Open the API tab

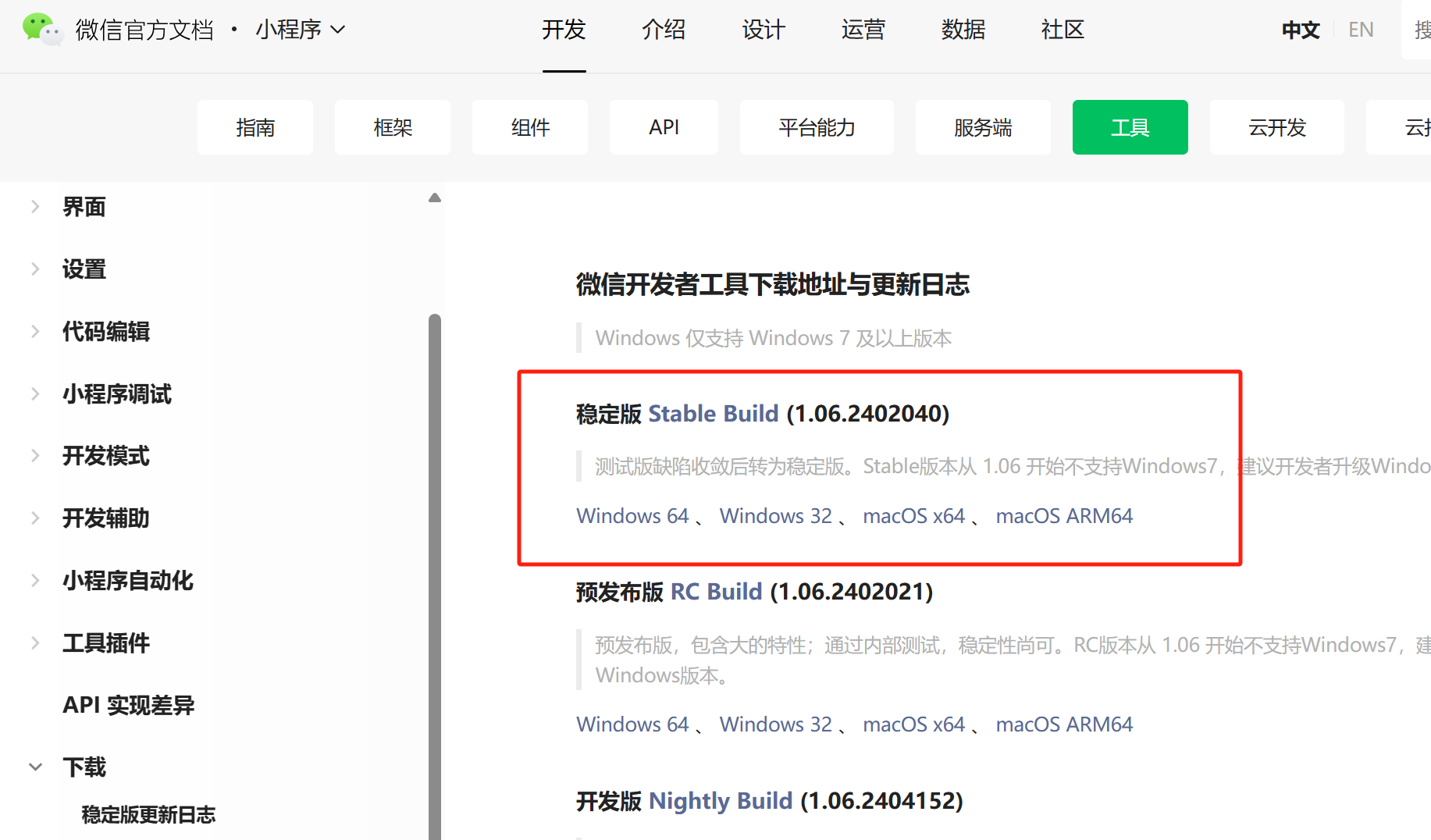[664, 127]
